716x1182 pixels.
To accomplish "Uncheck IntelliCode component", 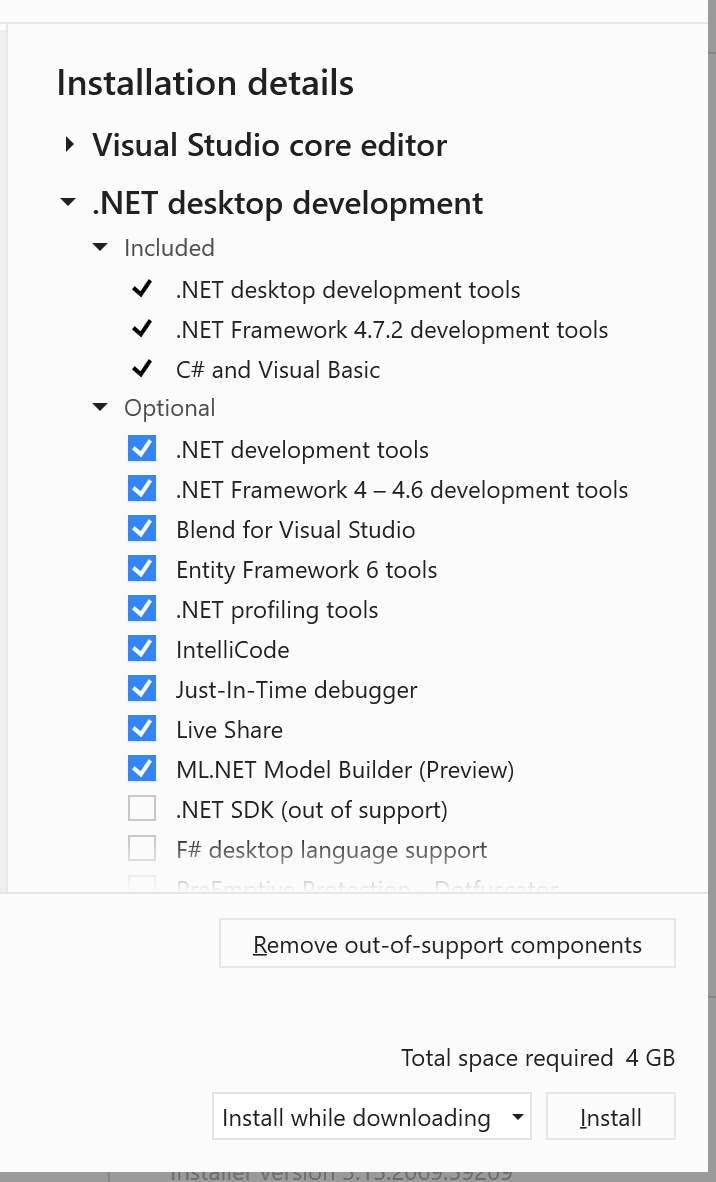I will pos(142,648).
